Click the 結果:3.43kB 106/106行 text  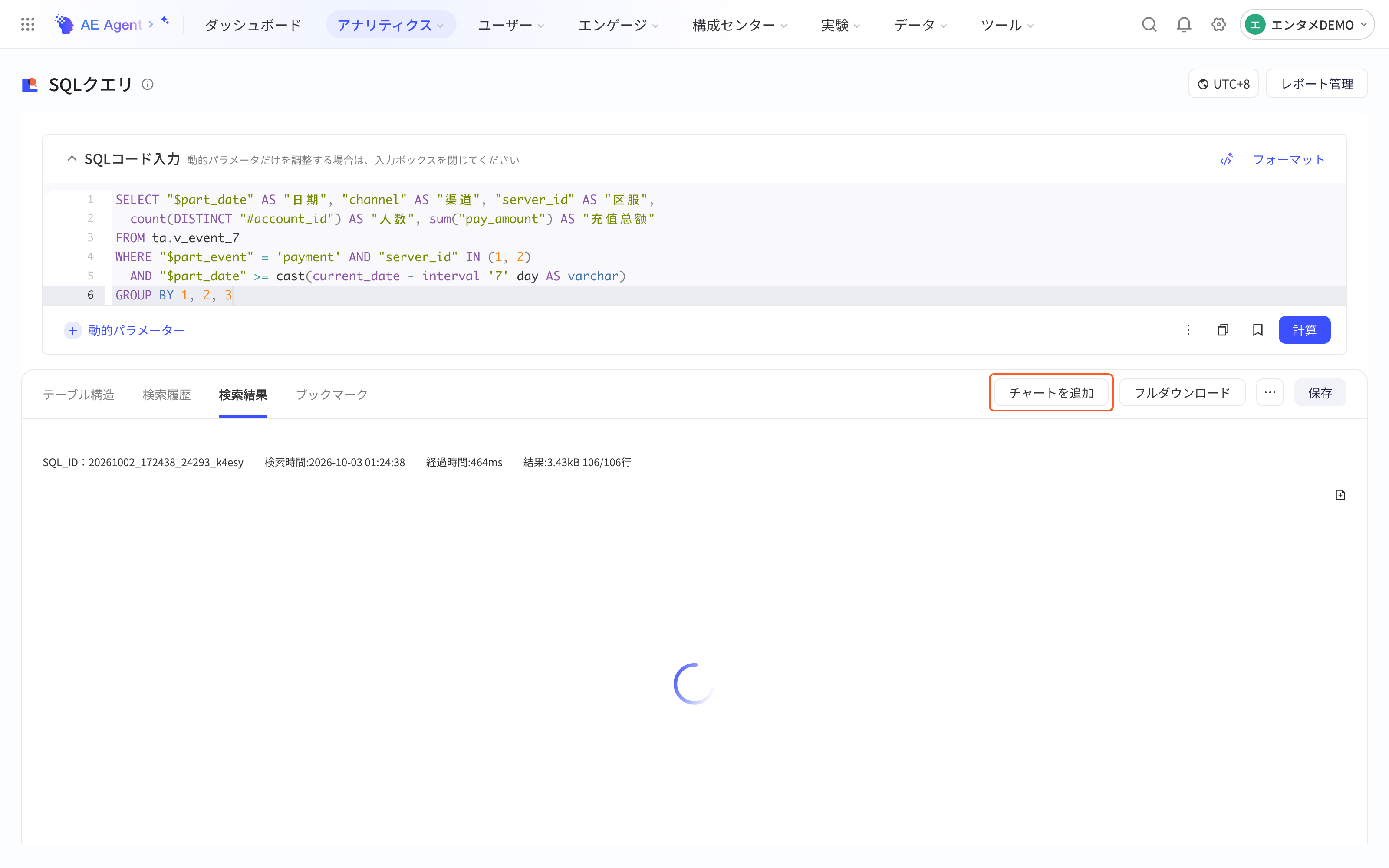[577, 462]
